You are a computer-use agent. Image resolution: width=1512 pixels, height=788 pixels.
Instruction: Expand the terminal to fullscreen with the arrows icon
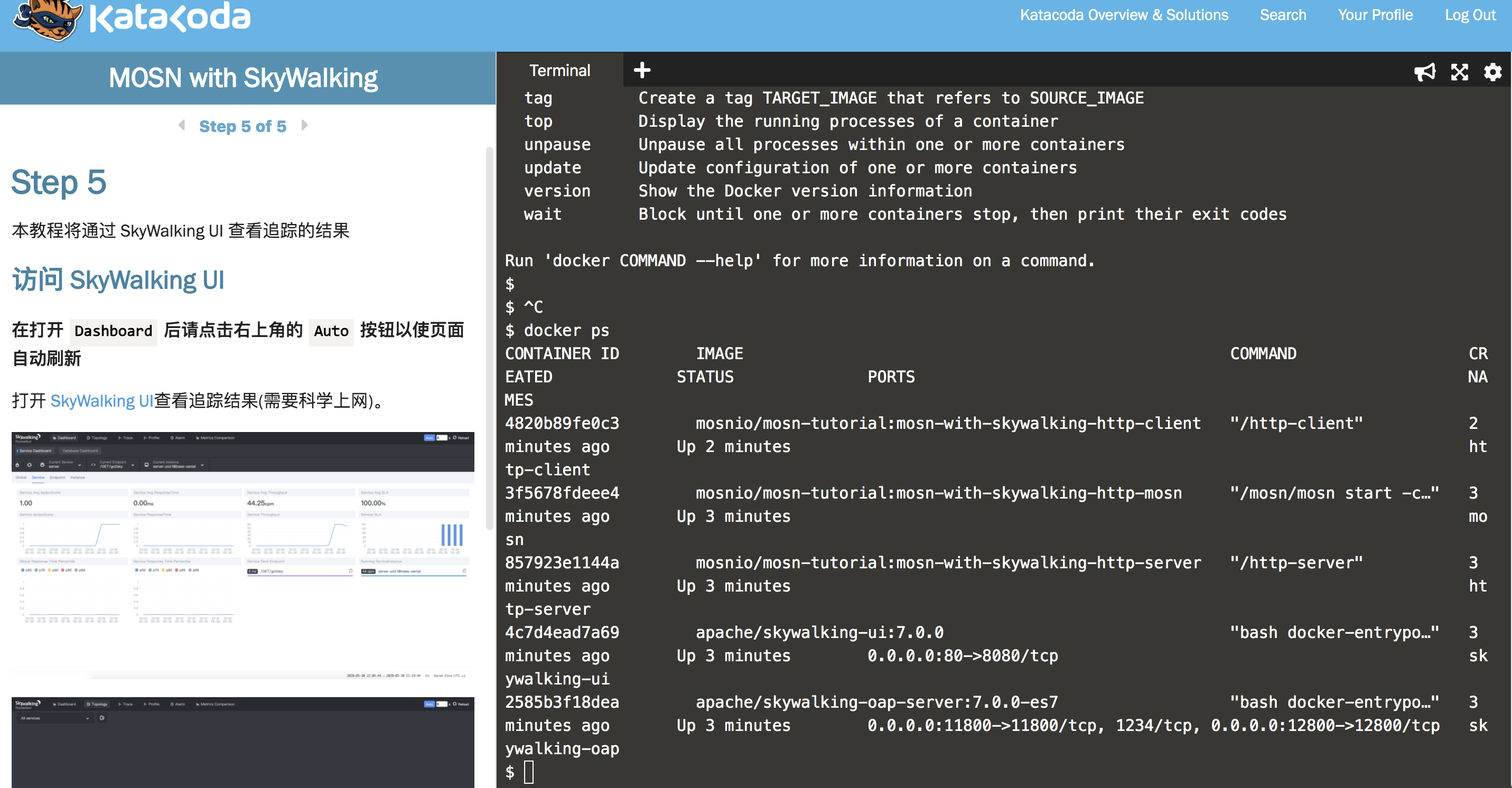click(x=1460, y=72)
